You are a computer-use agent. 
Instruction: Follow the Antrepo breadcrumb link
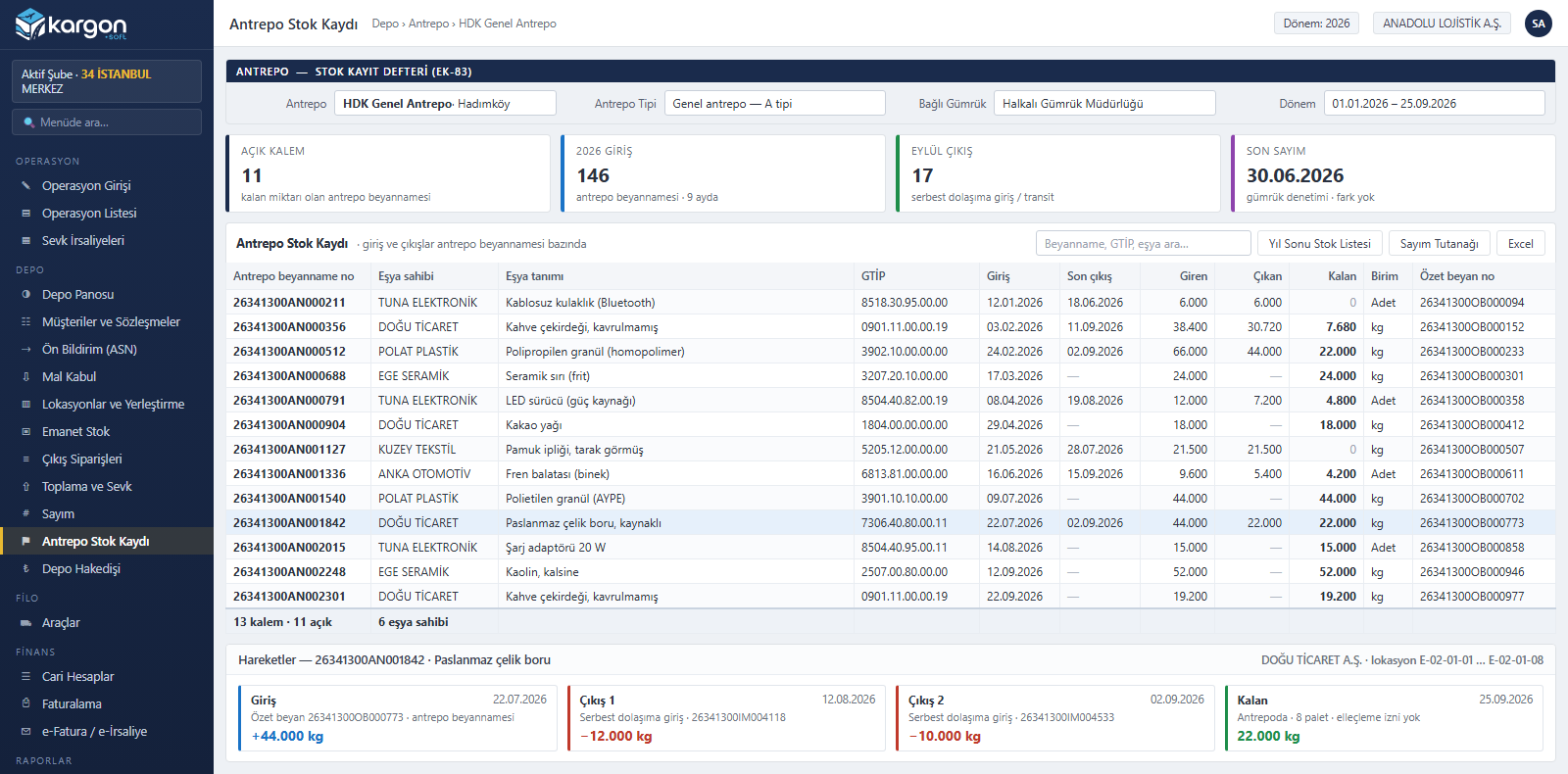(428, 24)
